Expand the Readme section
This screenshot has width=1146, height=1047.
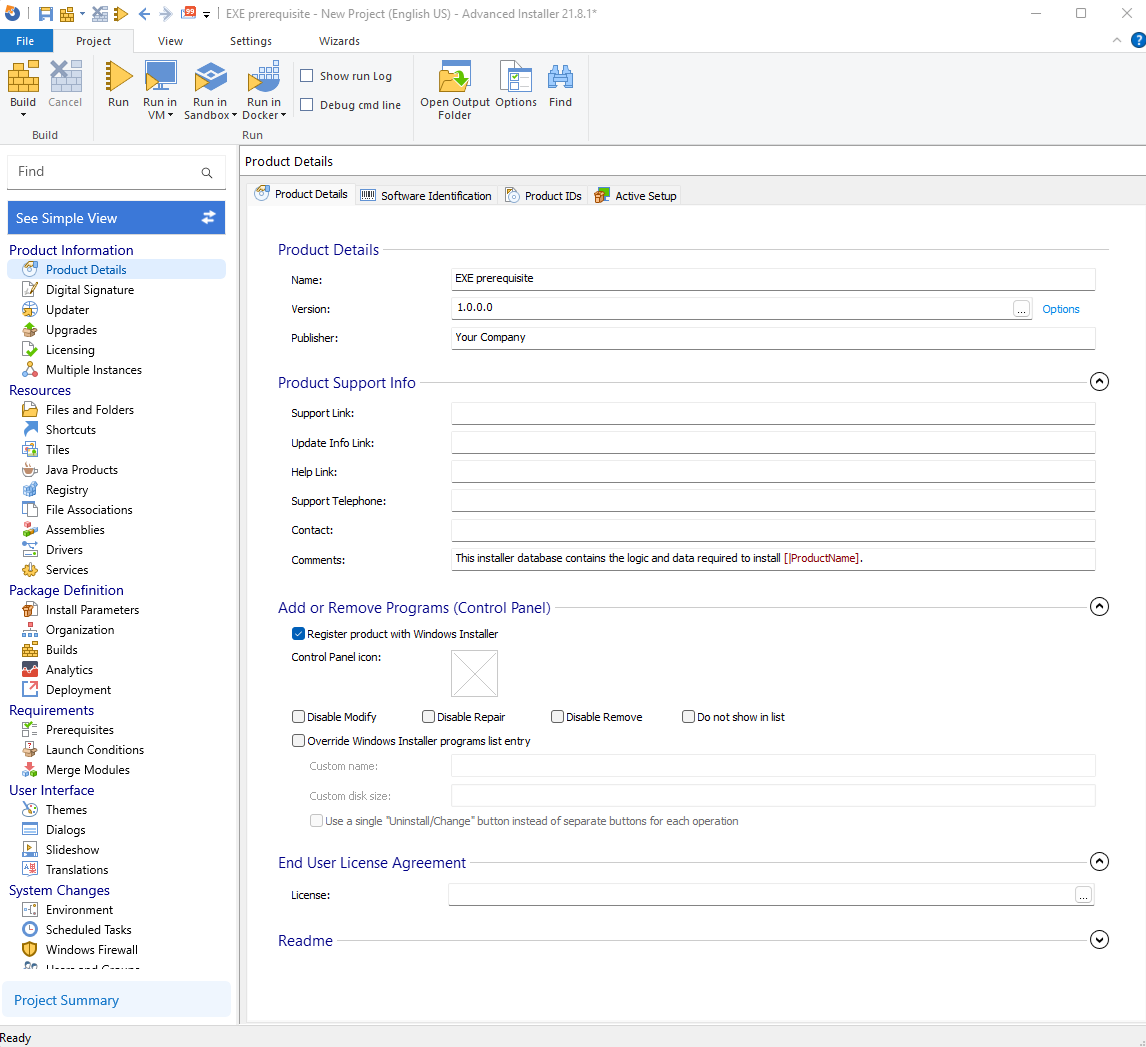click(x=1099, y=940)
